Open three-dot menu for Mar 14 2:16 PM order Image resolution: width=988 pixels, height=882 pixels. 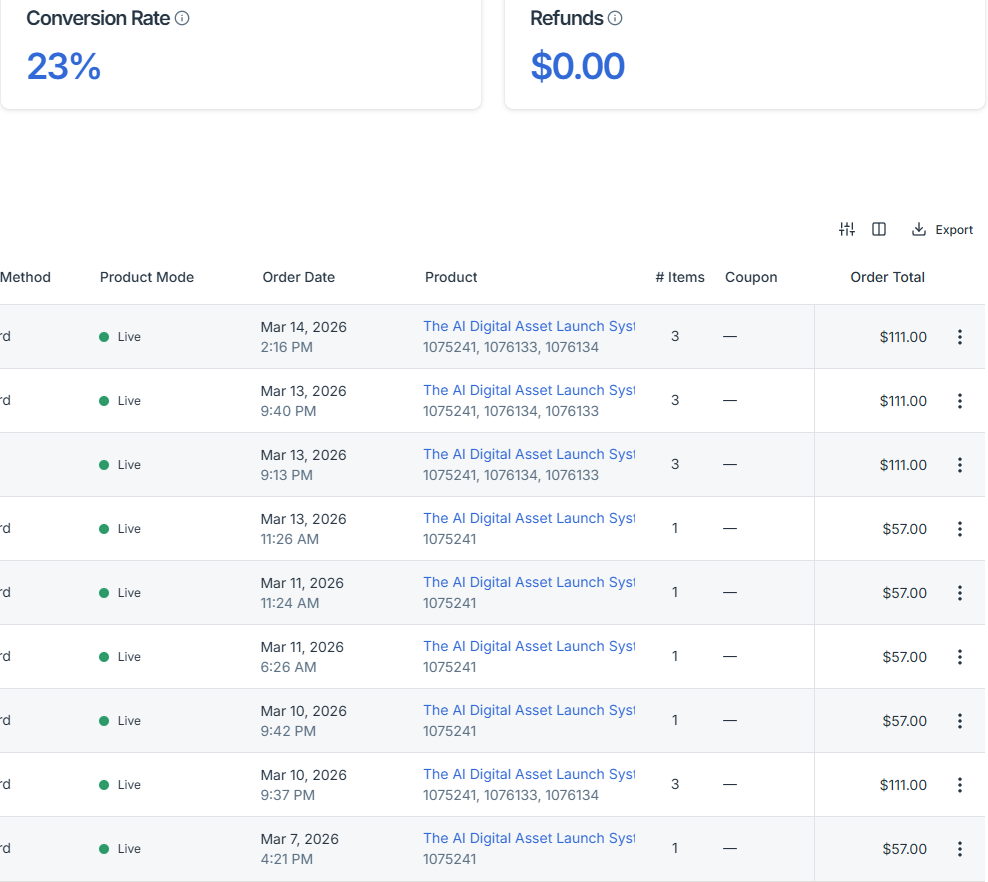tap(960, 337)
